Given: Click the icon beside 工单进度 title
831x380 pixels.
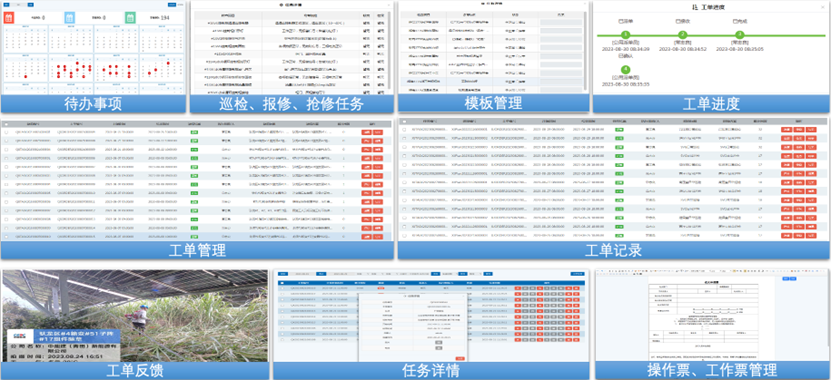Looking at the screenshot, I should [x=695, y=7].
